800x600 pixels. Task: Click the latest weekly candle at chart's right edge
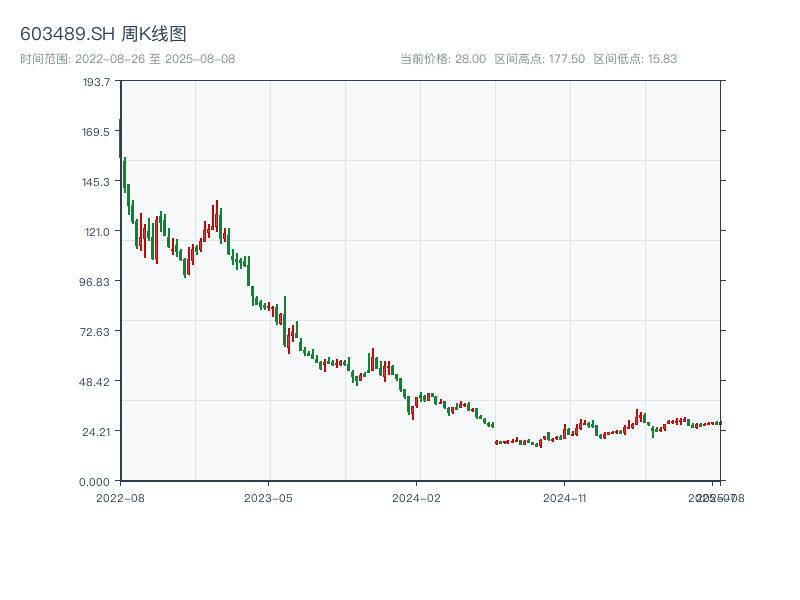(719, 423)
